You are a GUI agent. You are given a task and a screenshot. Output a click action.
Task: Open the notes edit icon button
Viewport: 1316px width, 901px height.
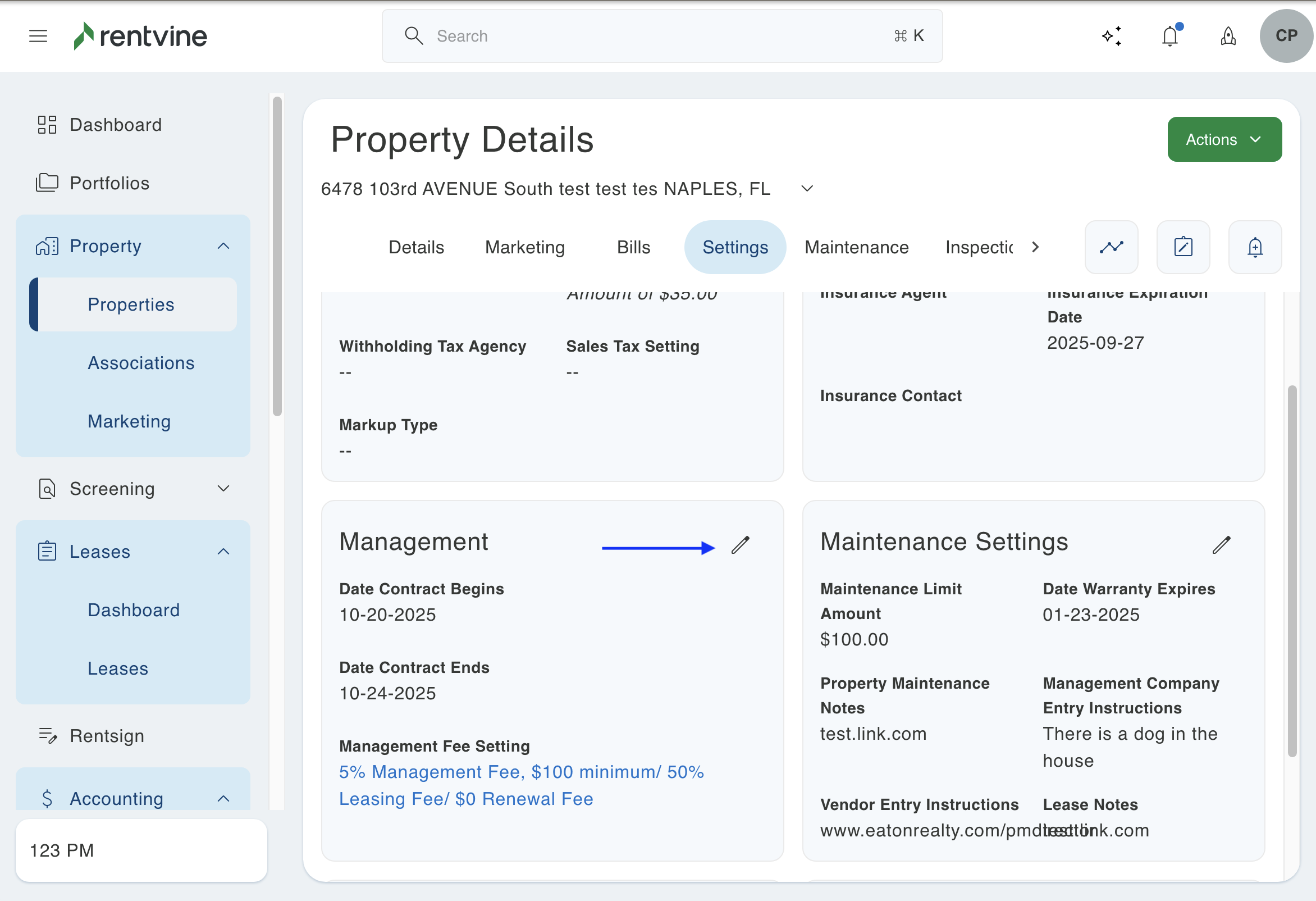tap(1183, 247)
